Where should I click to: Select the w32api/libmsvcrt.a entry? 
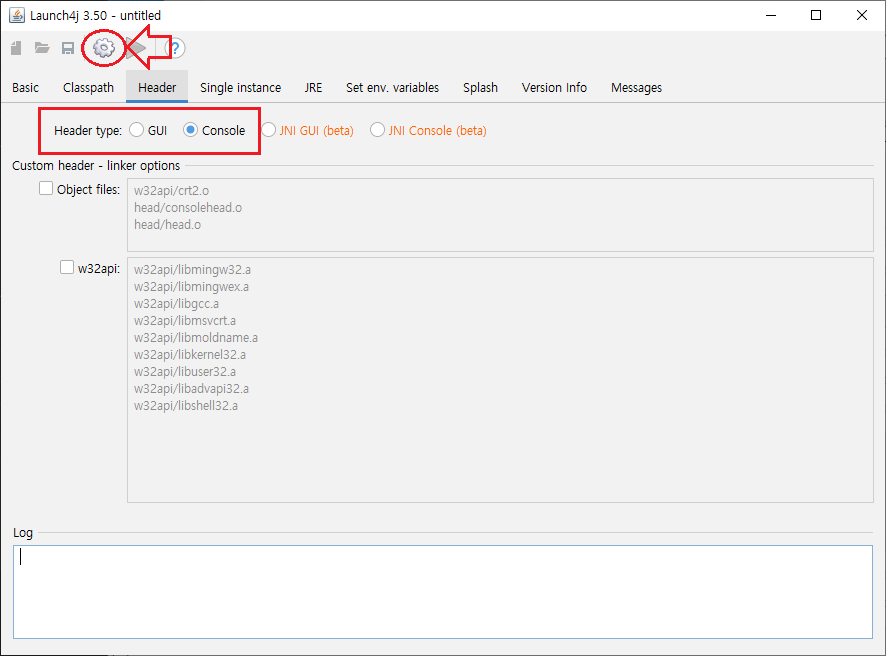(x=185, y=321)
